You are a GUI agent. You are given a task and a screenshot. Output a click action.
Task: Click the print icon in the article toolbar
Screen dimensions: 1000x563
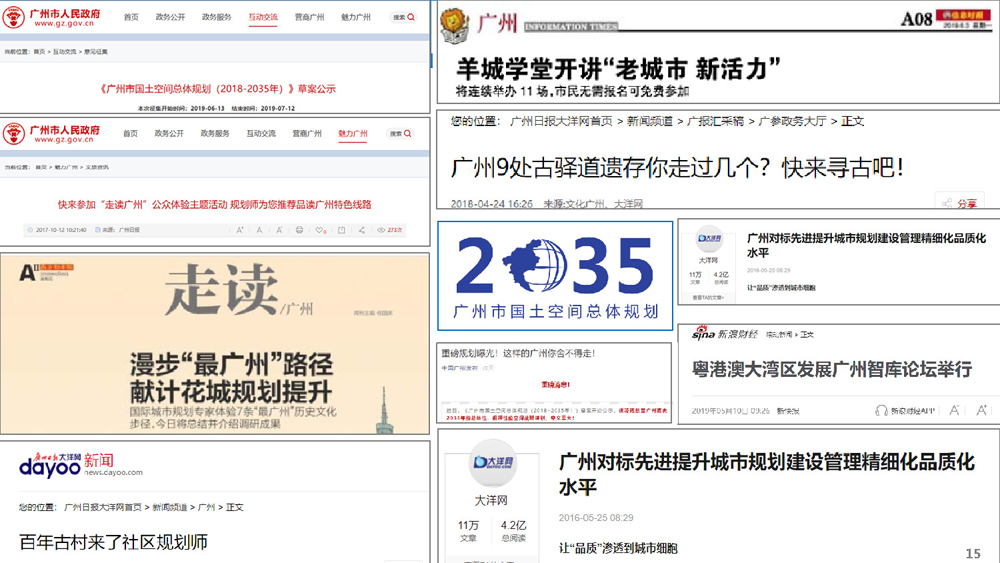tap(299, 230)
